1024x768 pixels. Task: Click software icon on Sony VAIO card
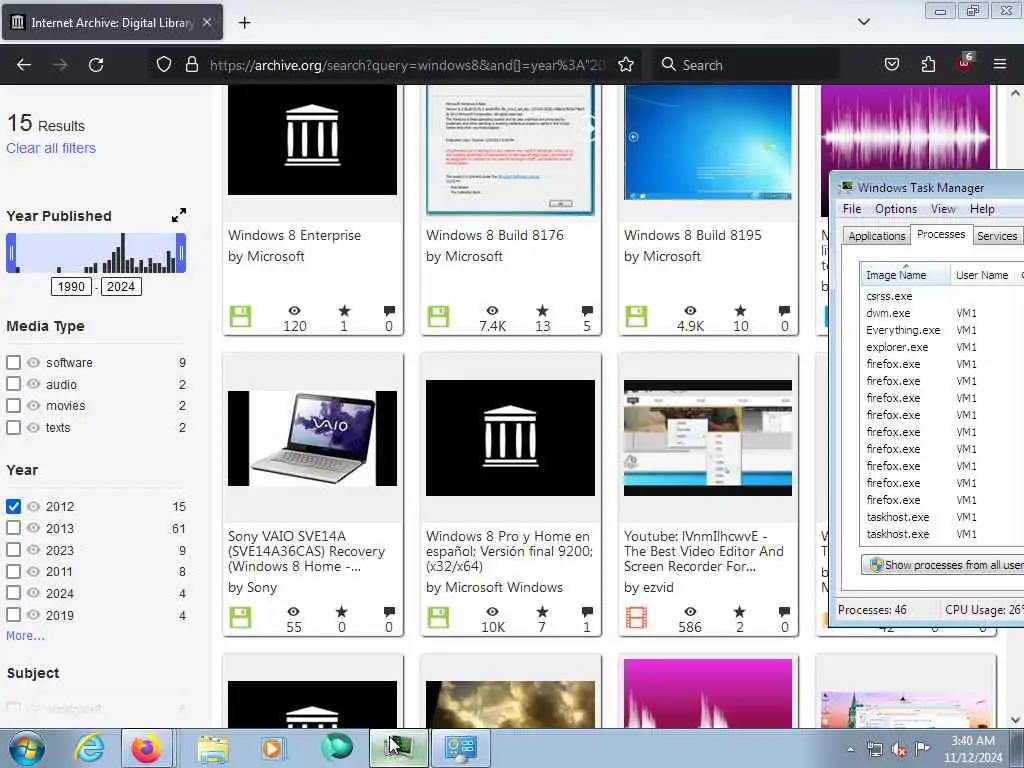(240, 618)
